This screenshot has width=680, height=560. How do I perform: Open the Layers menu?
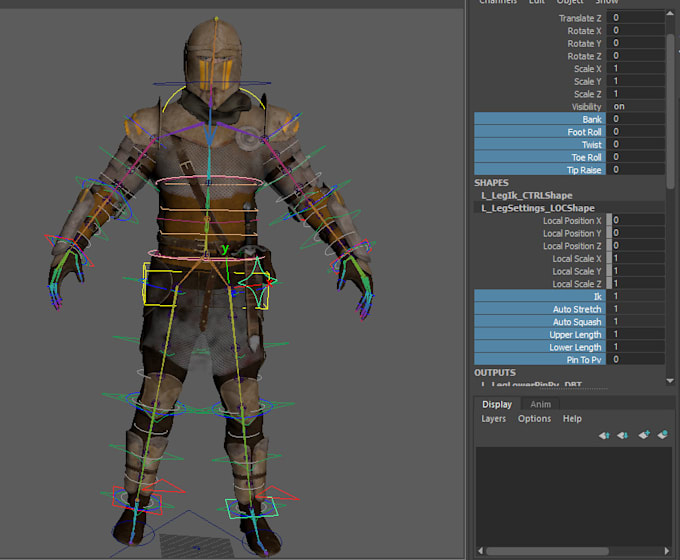[x=493, y=419]
